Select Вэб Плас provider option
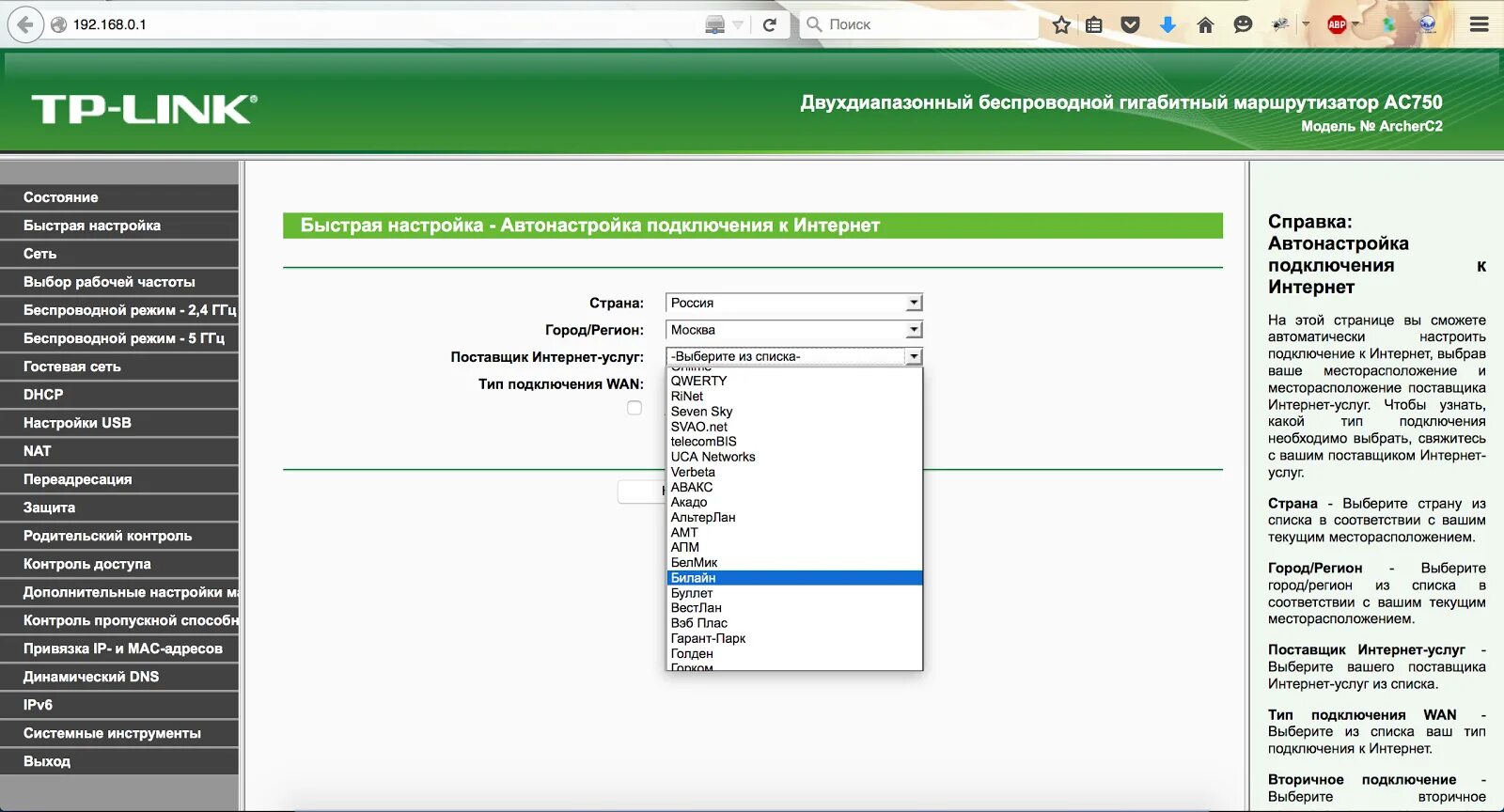The height and width of the screenshot is (812, 1504). (x=794, y=623)
